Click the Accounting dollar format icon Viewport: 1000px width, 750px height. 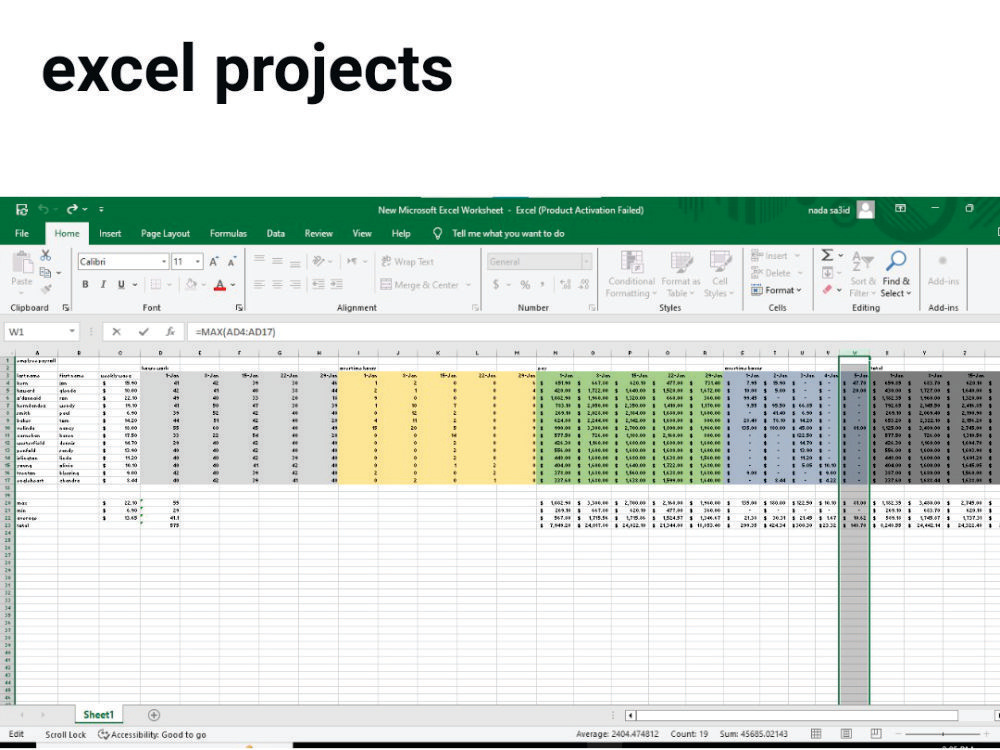pyautogui.click(x=496, y=284)
